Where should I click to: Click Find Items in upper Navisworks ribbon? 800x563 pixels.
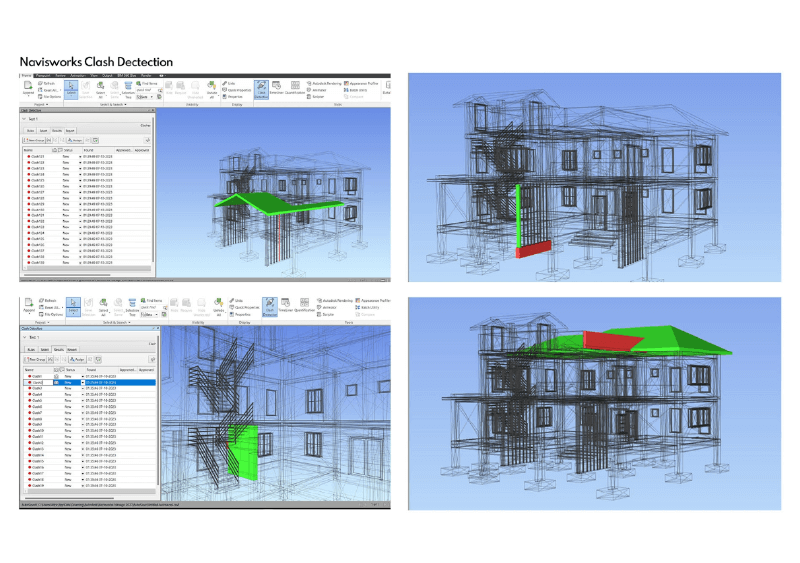[x=146, y=83]
